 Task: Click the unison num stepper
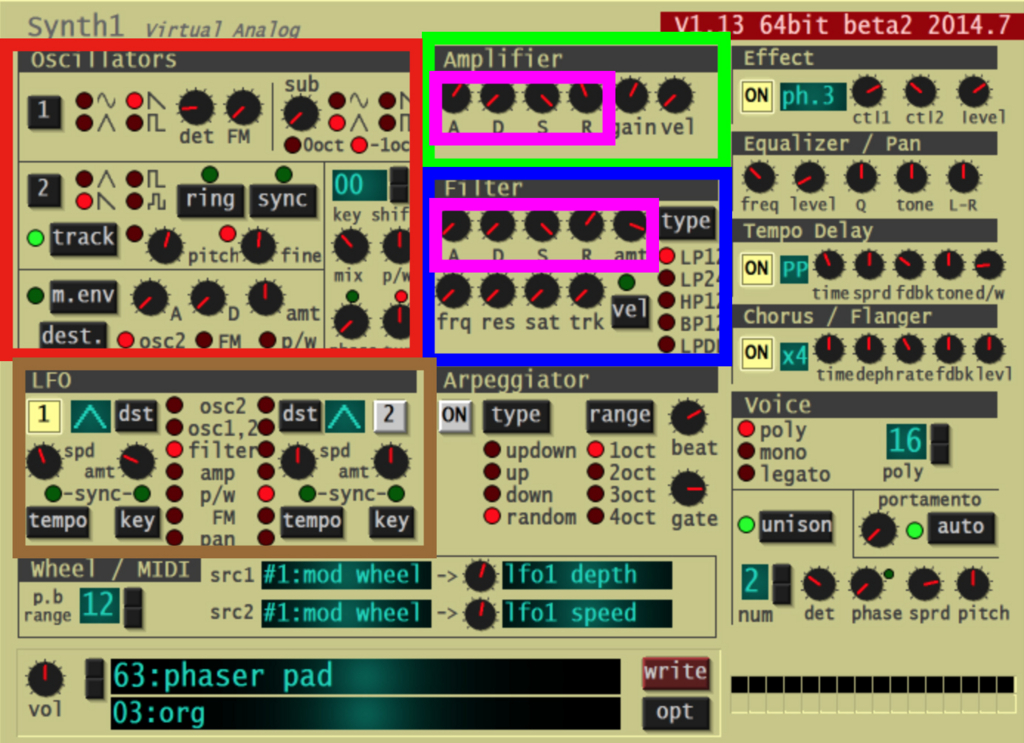pyautogui.click(x=782, y=584)
